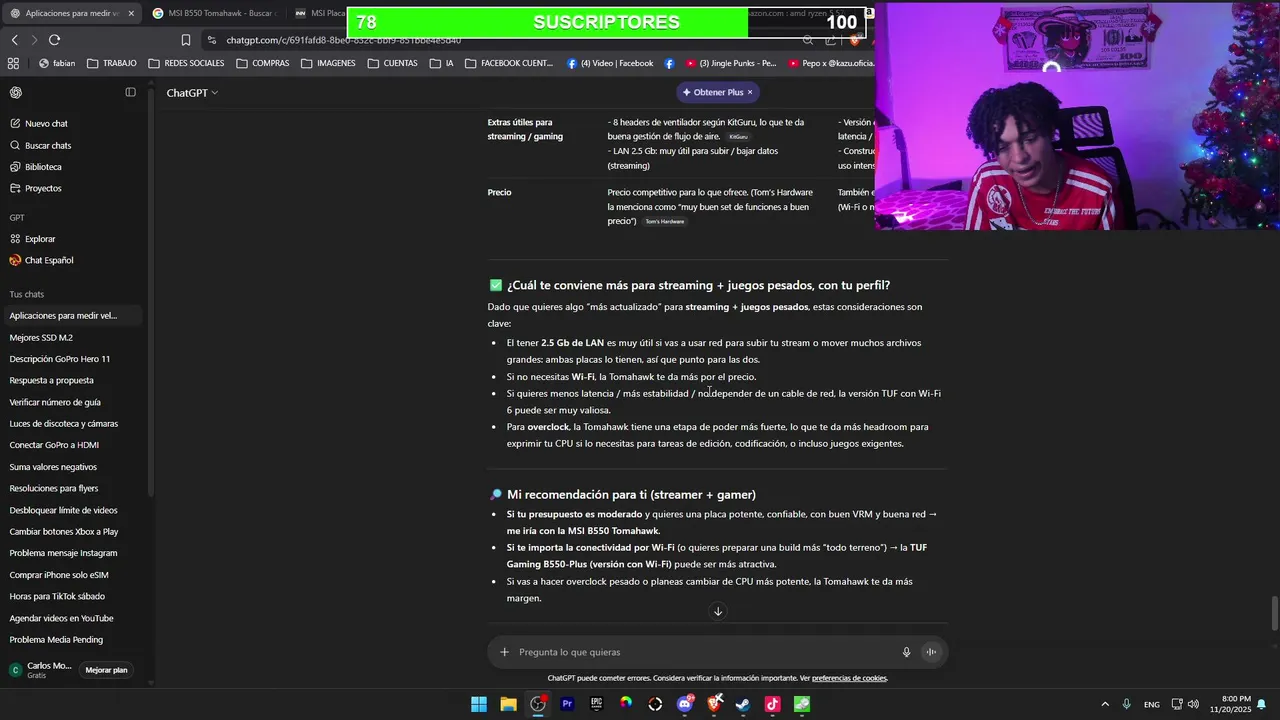
Task: Click the page vertical scrollbar thumb
Action: 1274,613
